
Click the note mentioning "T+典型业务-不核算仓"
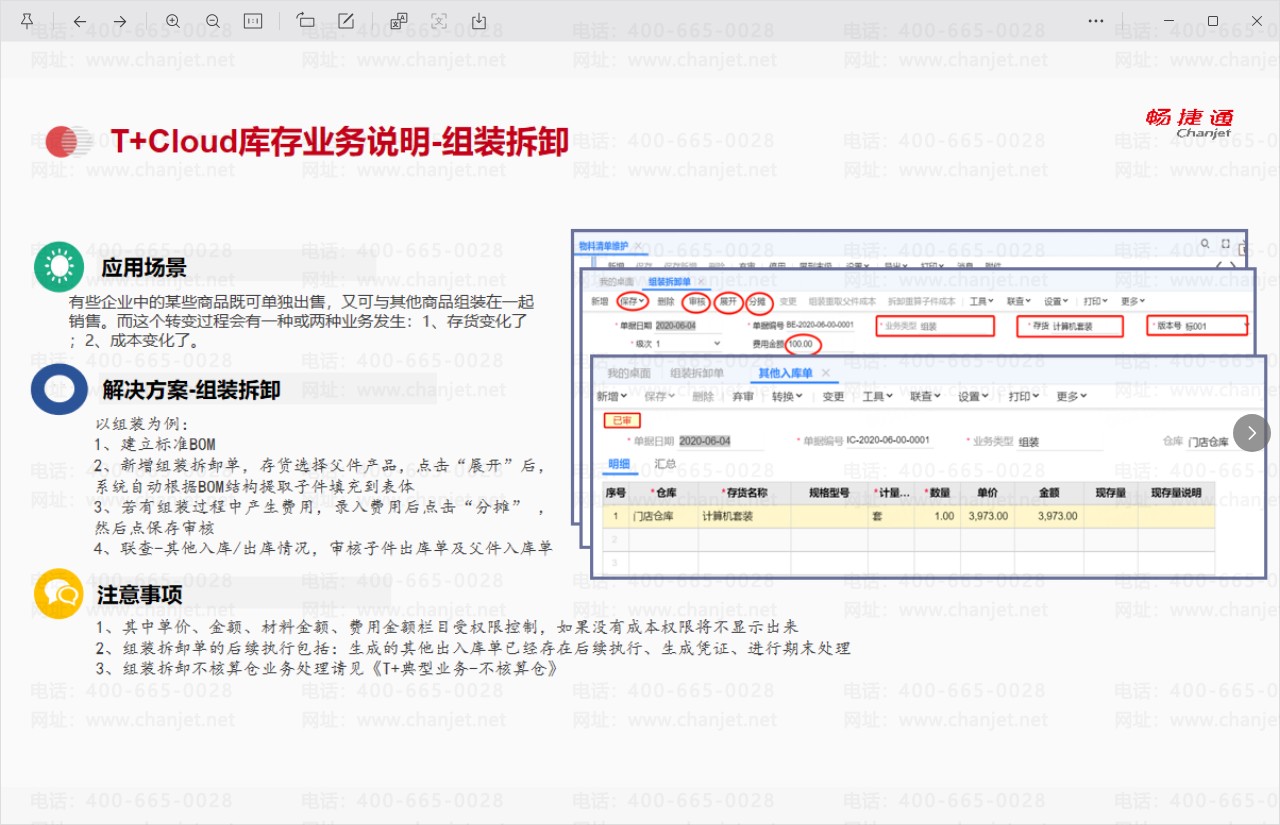coord(329,668)
